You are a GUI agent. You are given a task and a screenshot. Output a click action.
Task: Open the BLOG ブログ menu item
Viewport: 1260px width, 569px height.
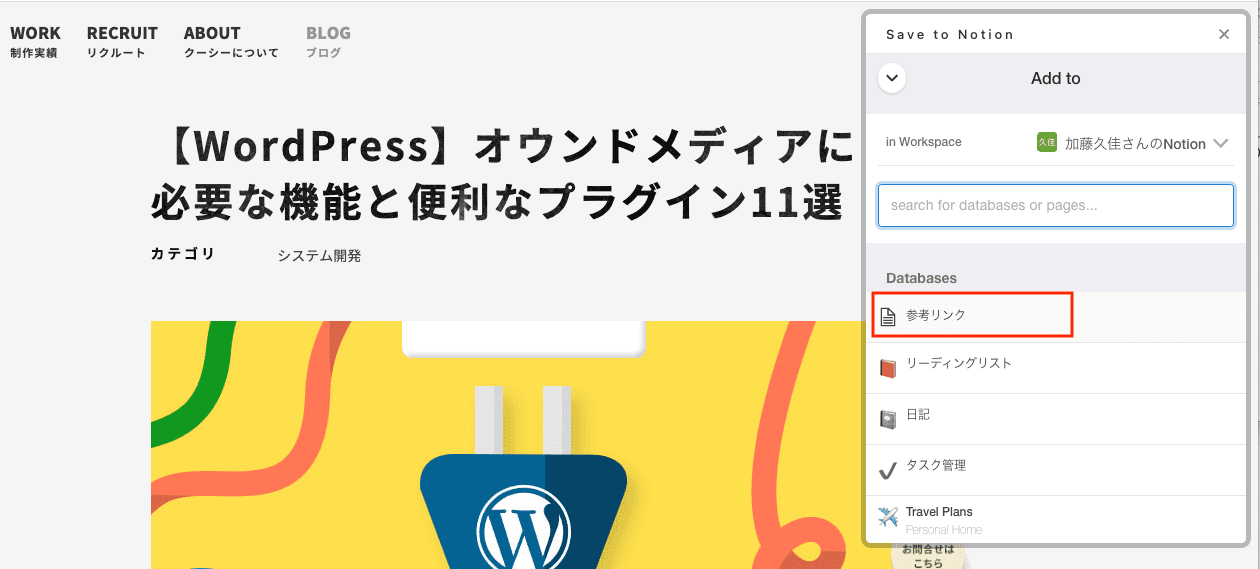pos(328,42)
